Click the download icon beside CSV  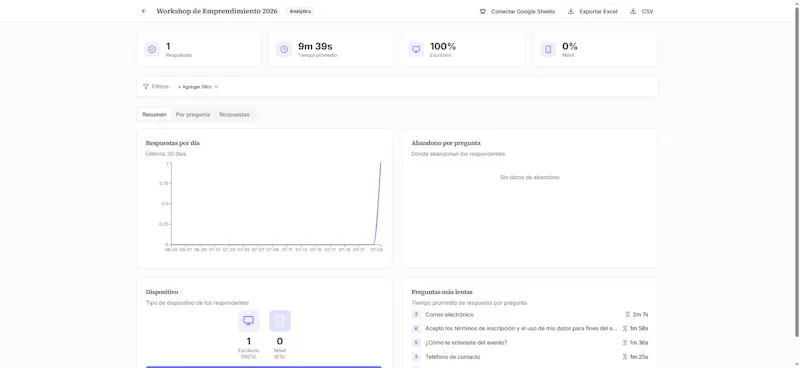(x=633, y=11)
